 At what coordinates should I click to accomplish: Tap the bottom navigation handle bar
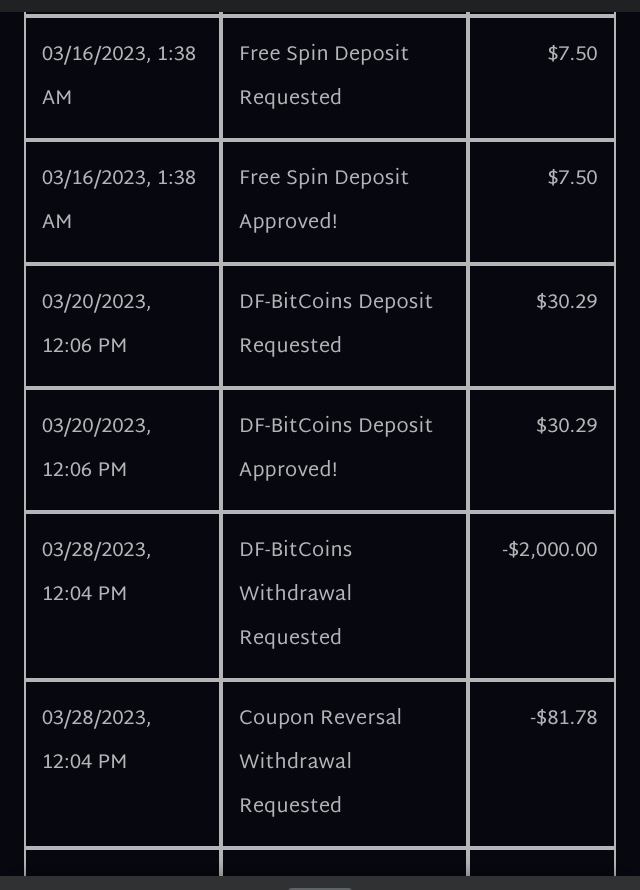[x=320, y=888]
